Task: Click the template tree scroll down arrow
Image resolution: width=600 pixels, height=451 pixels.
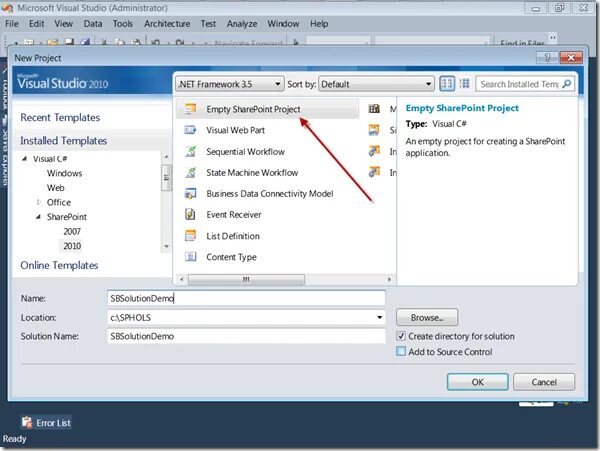Action: click(x=166, y=246)
